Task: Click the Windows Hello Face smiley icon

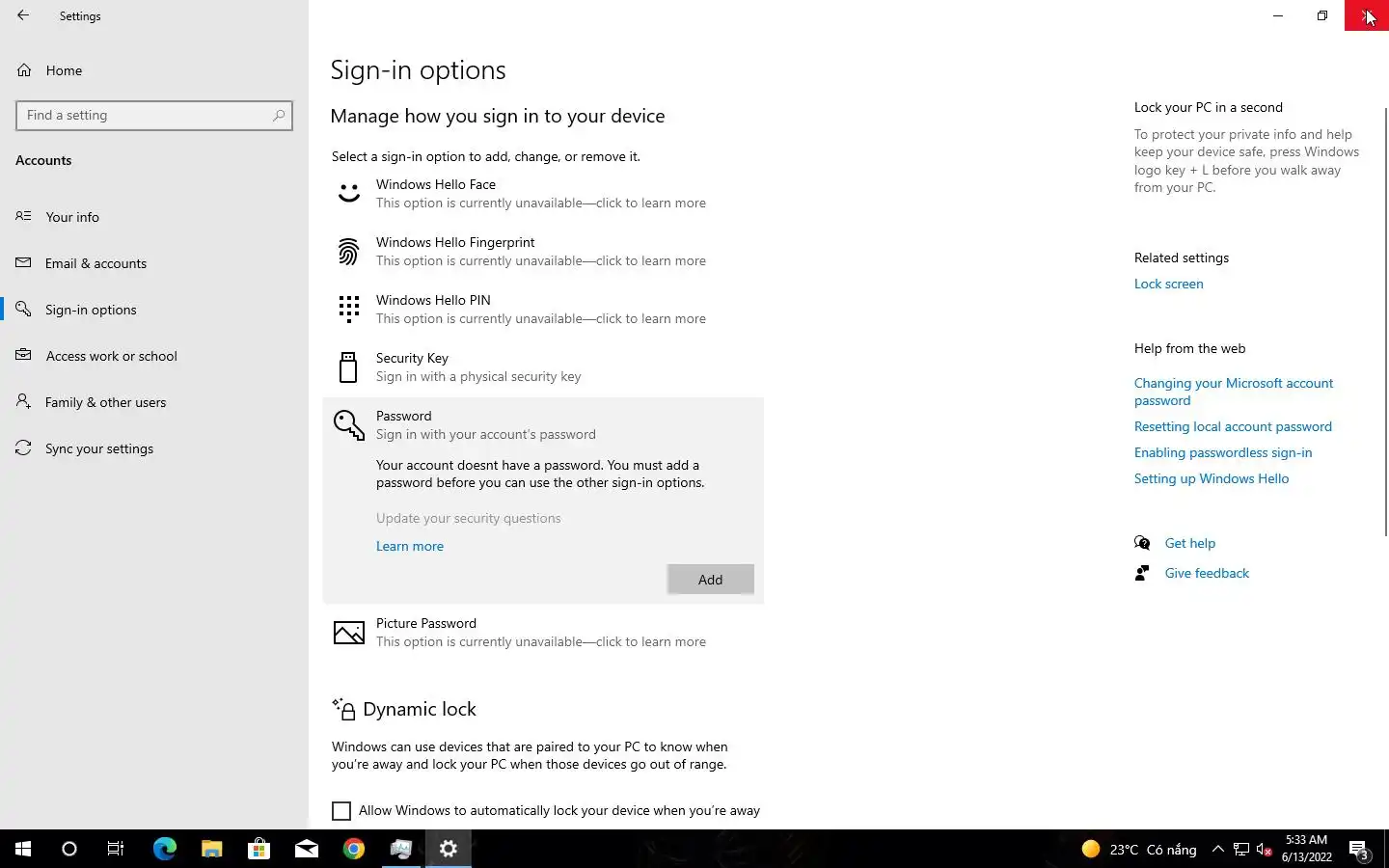Action: (x=348, y=194)
